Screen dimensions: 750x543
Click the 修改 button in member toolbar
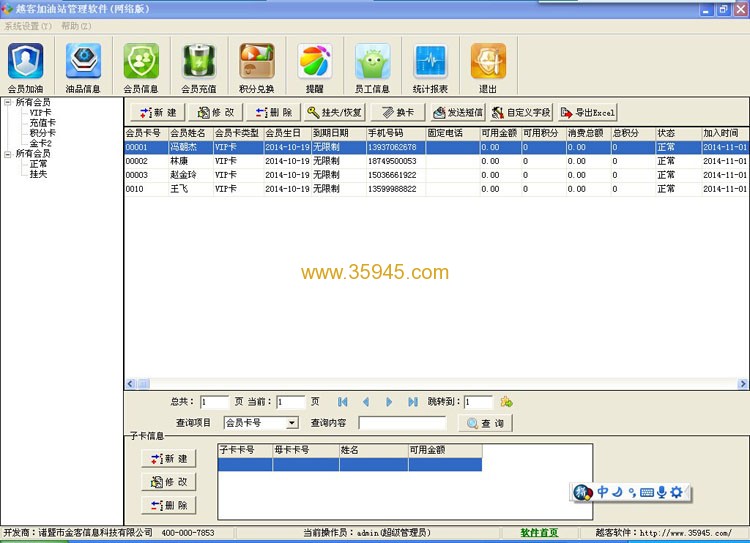click(216, 112)
